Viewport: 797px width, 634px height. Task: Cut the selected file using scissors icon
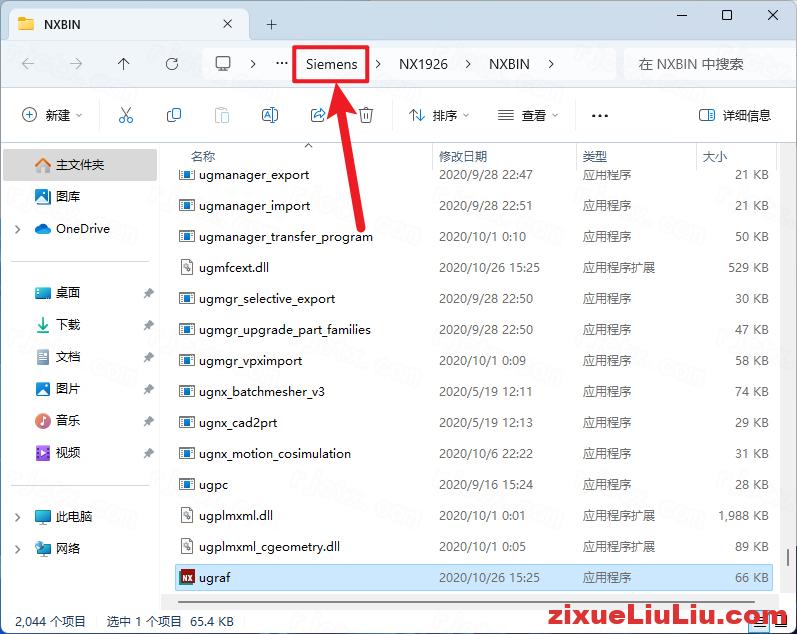tap(126, 115)
